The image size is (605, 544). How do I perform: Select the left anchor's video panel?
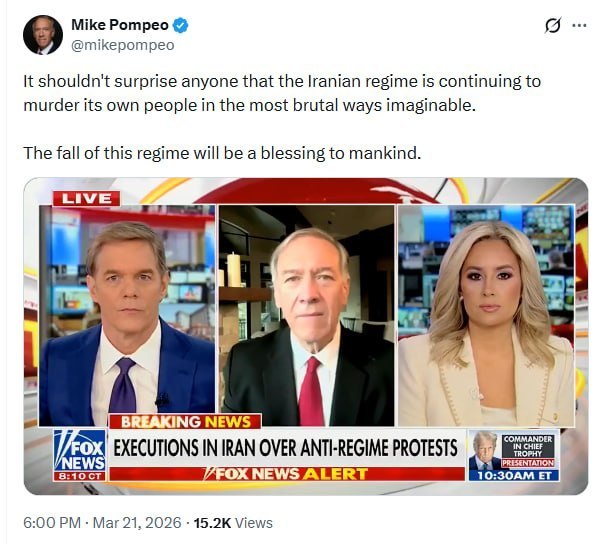[127, 315]
